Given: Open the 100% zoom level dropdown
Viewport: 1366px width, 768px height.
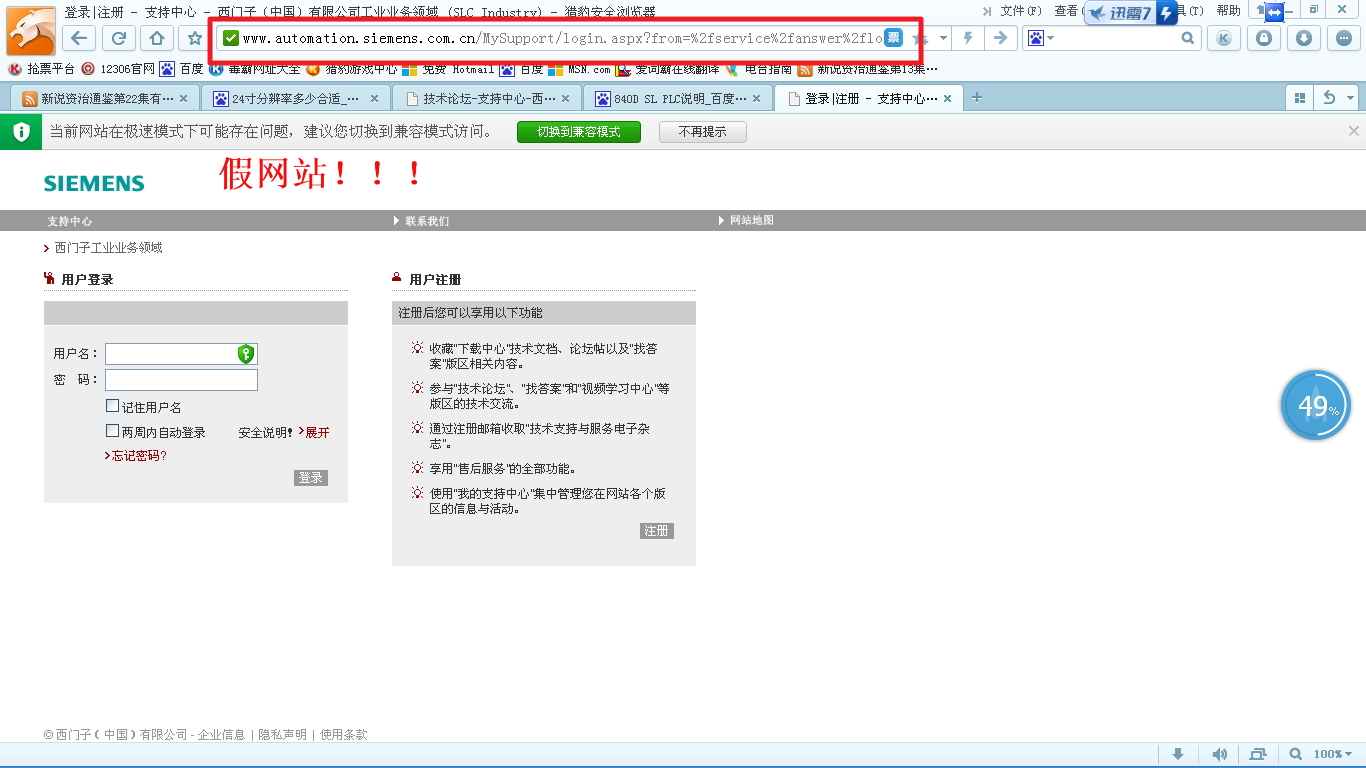Looking at the screenshot, I should [x=1333, y=754].
